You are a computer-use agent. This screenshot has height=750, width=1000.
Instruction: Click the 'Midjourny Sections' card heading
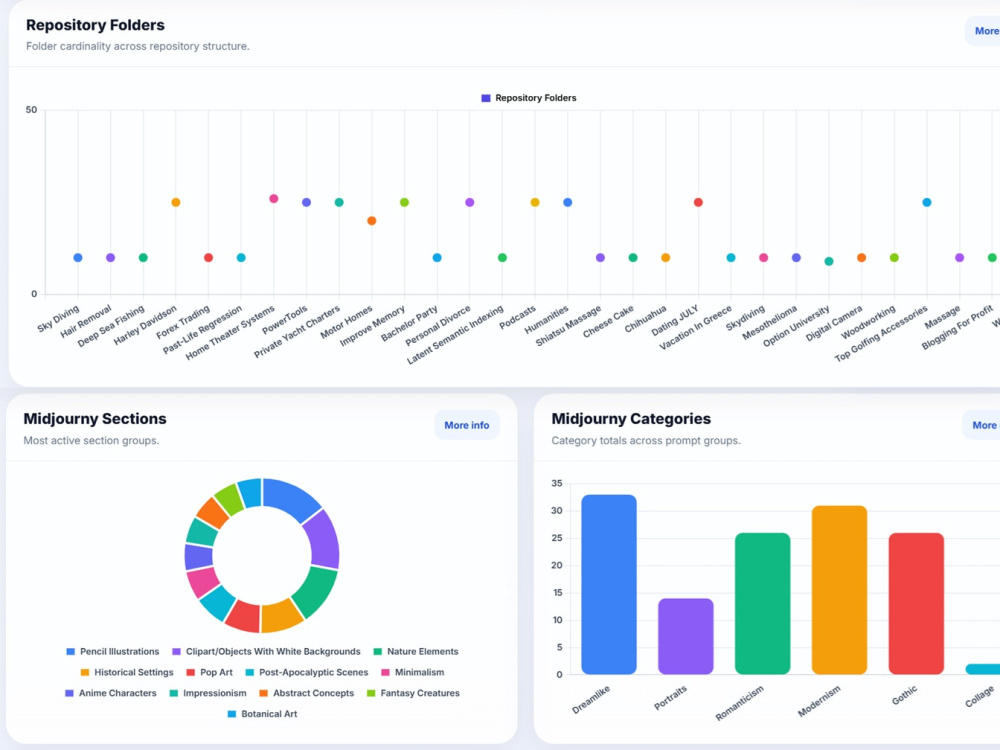[95, 418]
